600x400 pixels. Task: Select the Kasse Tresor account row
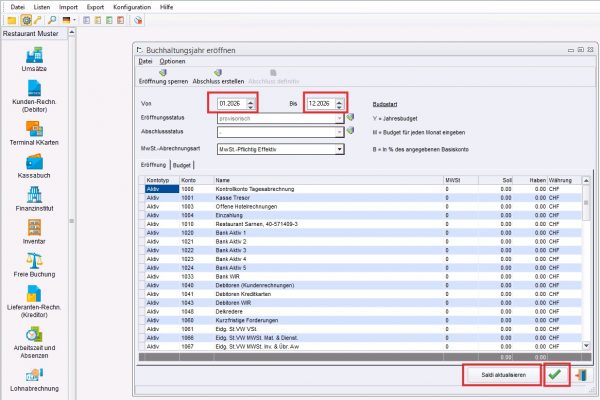pyautogui.click(x=300, y=195)
